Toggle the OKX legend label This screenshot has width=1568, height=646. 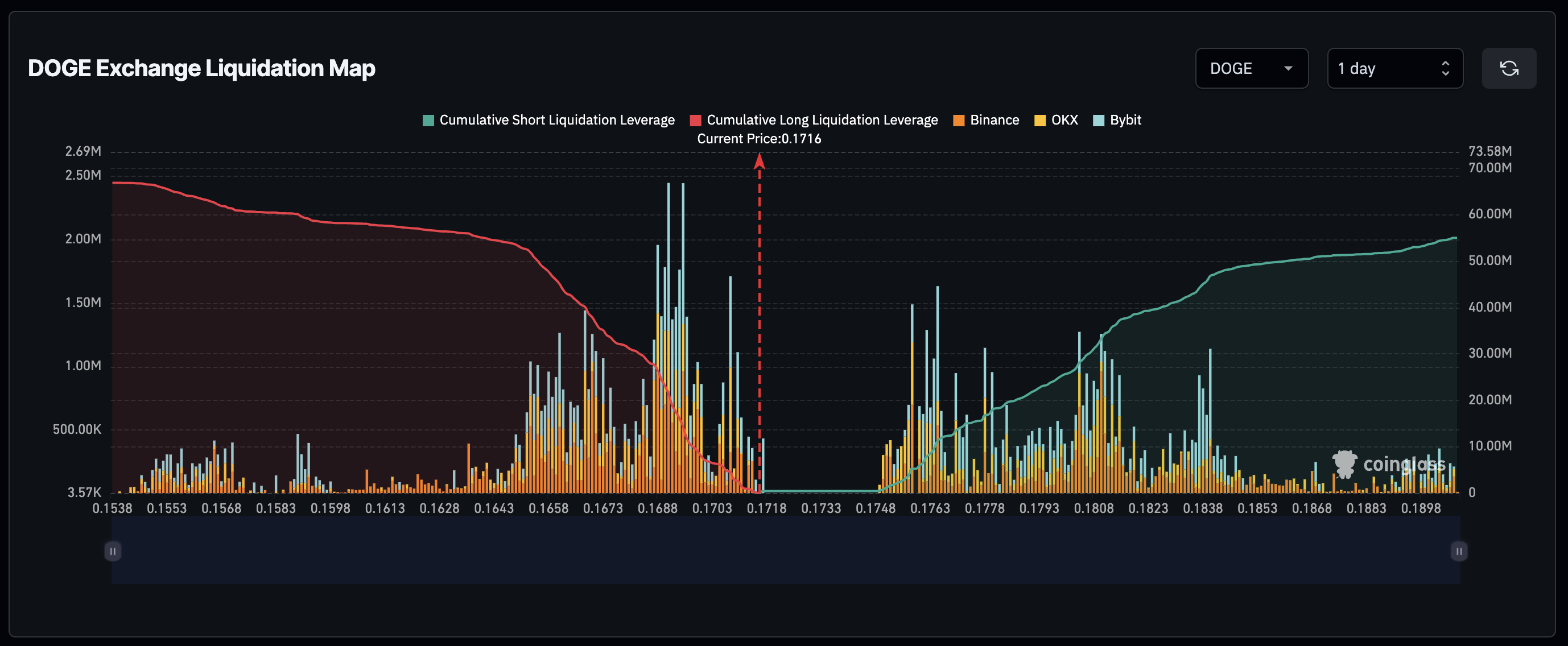[1064, 121]
